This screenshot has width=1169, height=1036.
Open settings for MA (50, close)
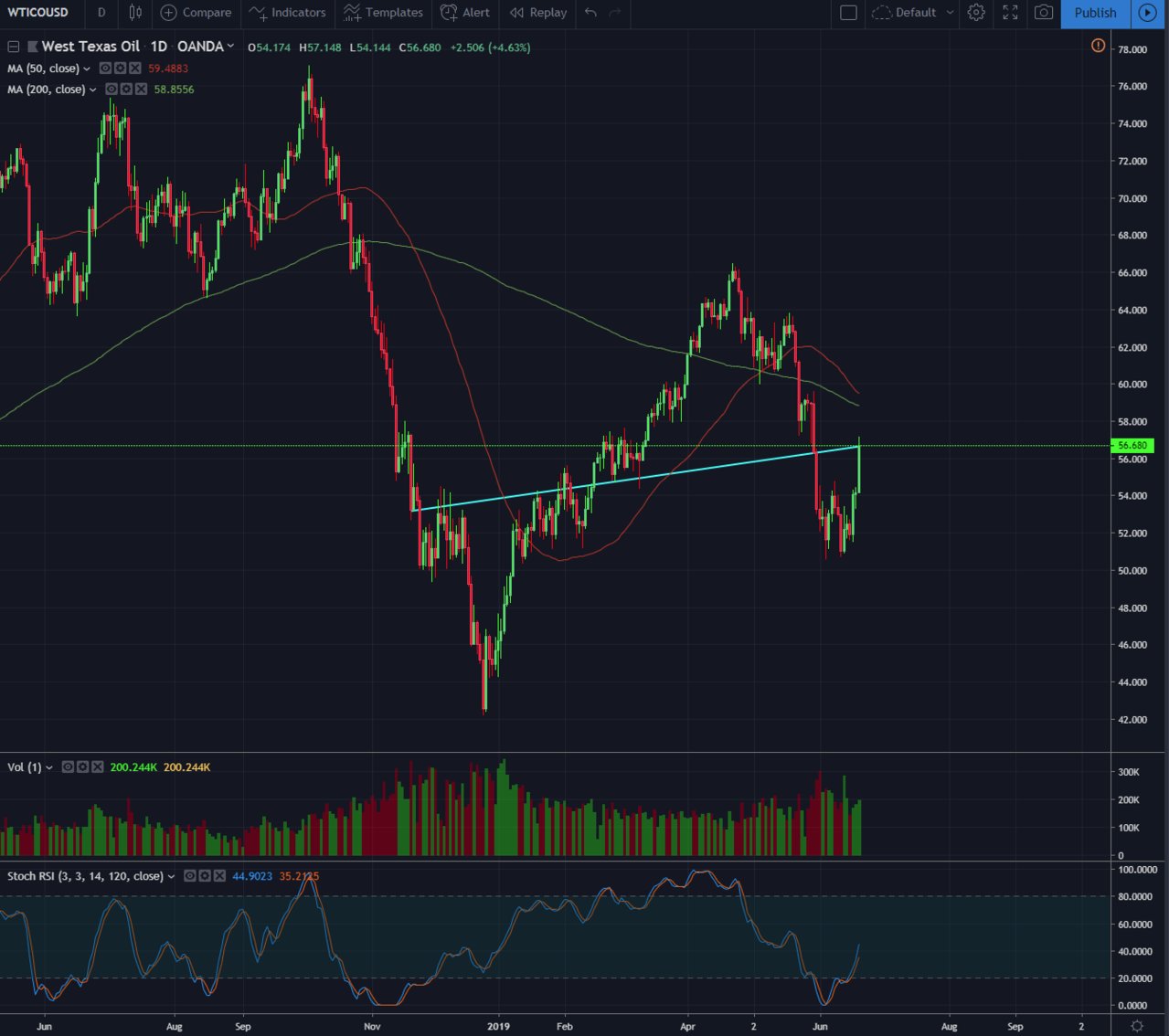pyautogui.click(x=120, y=69)
